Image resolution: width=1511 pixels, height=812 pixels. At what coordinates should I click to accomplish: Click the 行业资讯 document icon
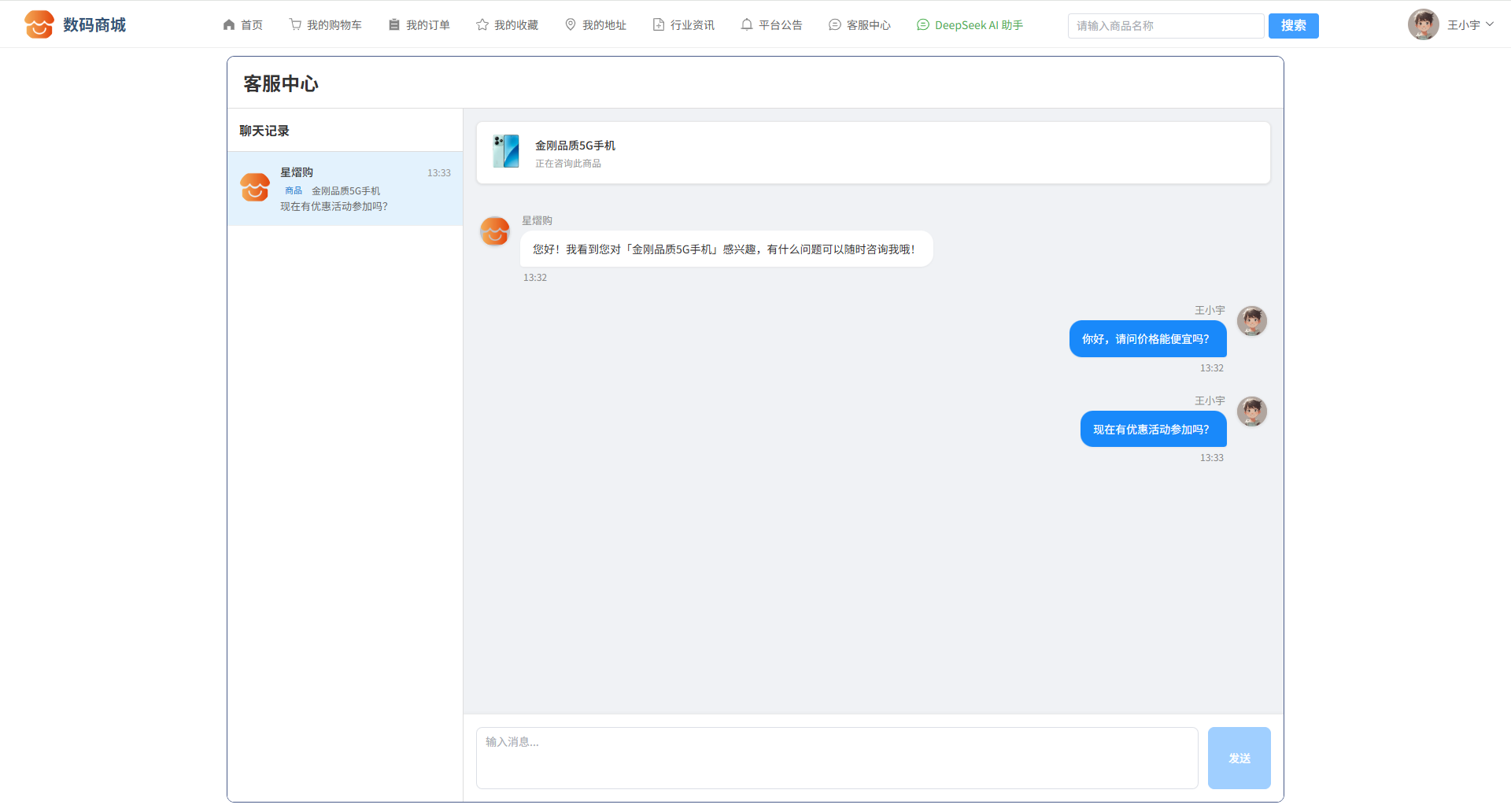[659, 25]
